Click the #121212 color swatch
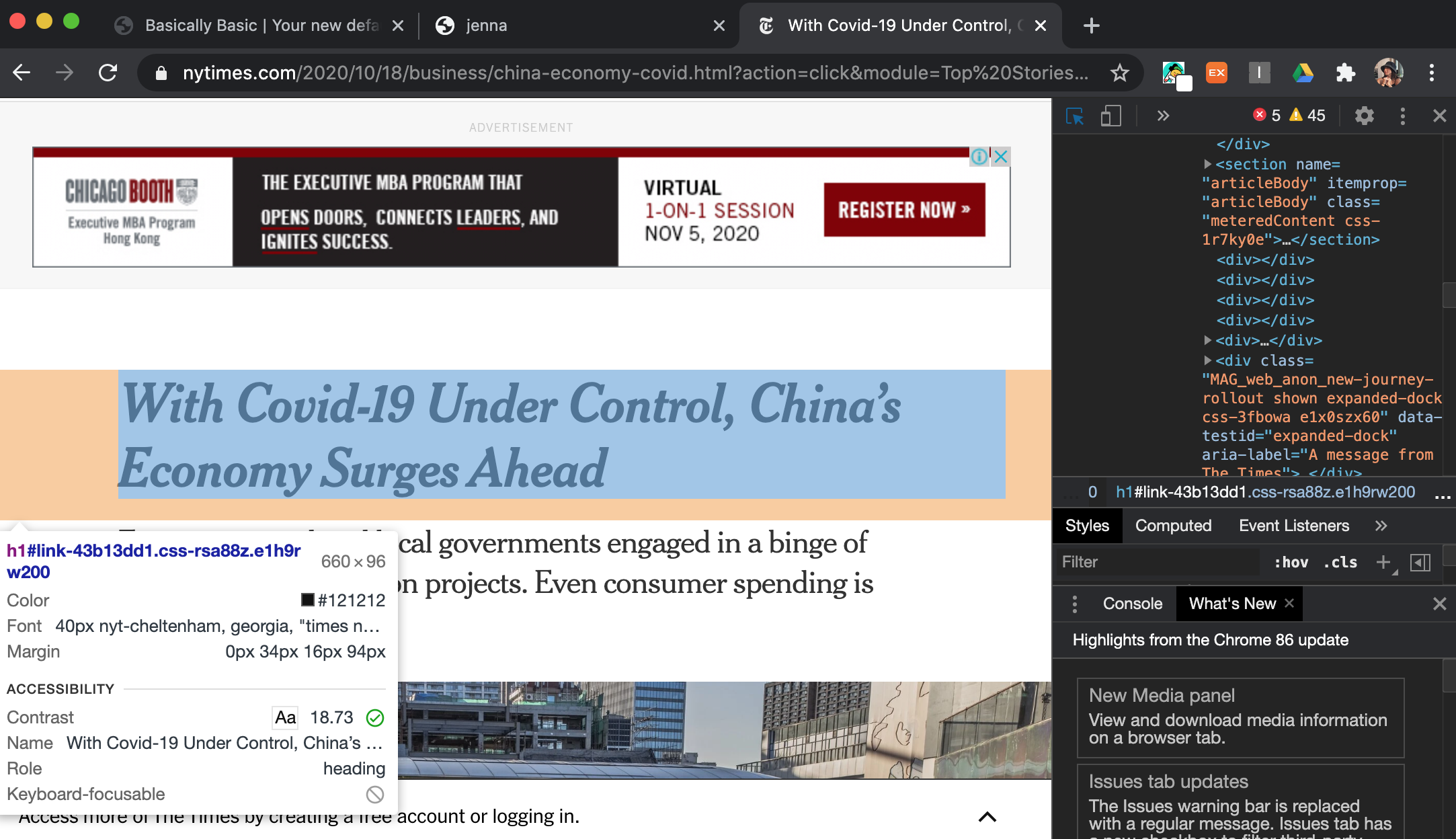 [x=308, y=600]
